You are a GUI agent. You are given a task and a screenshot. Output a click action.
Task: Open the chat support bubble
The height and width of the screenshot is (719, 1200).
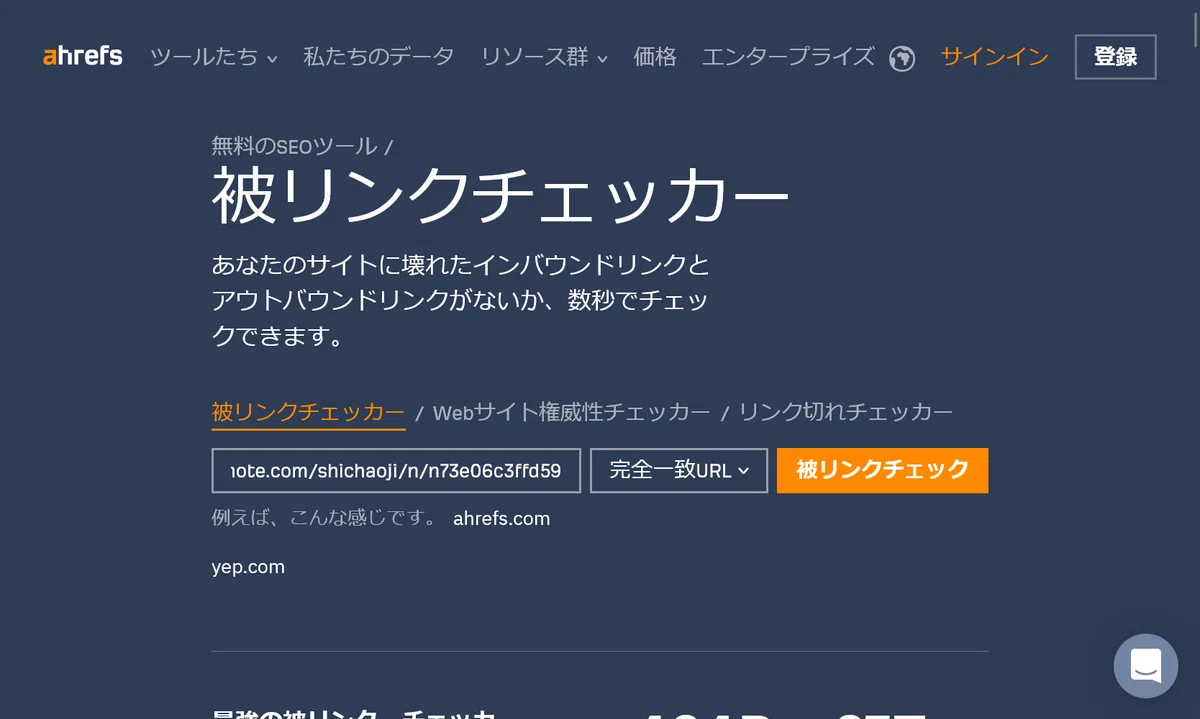point(1146,666)
